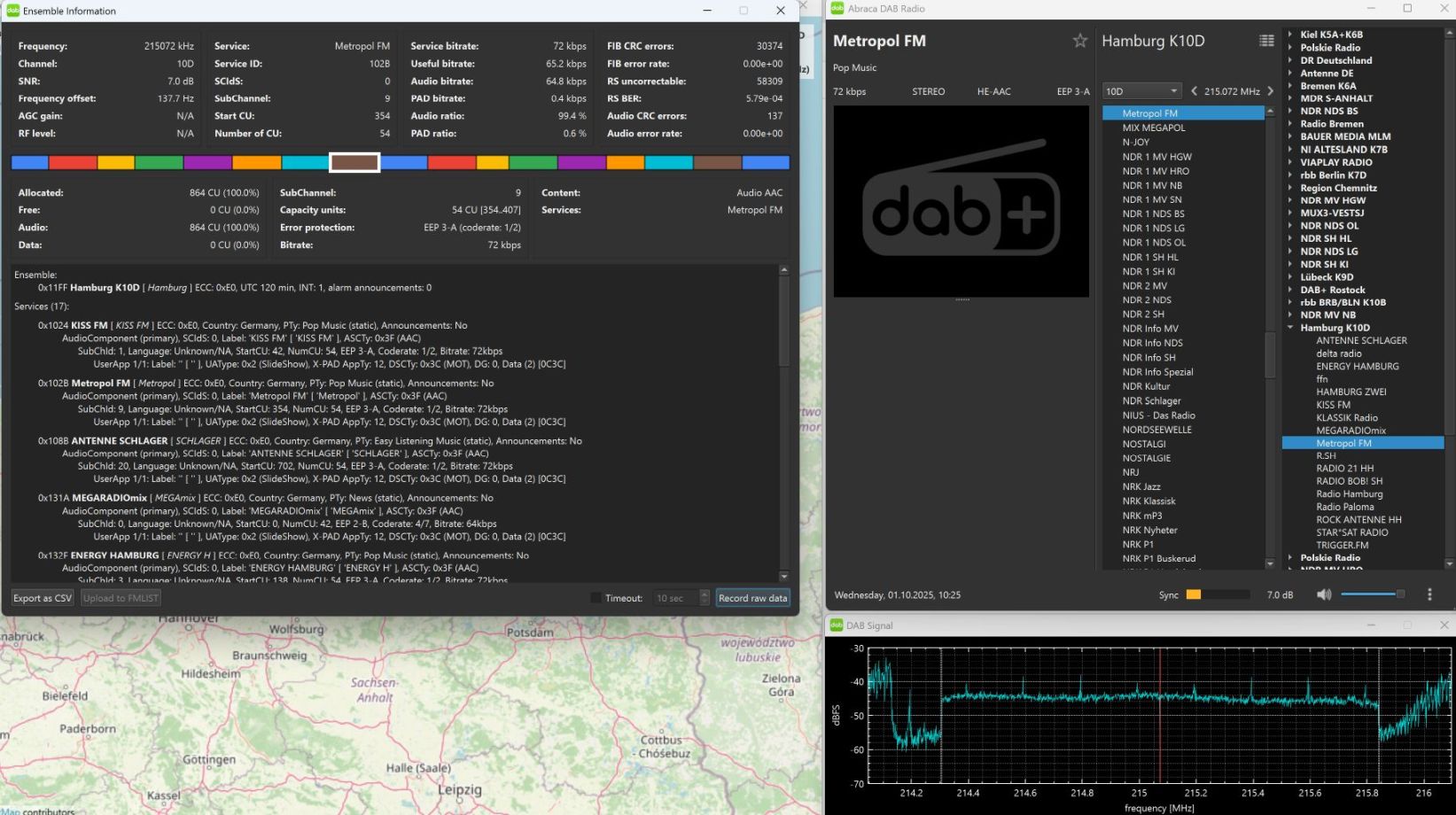
Task: Select N-JOY in the service list
Action: coord(1135,142)
